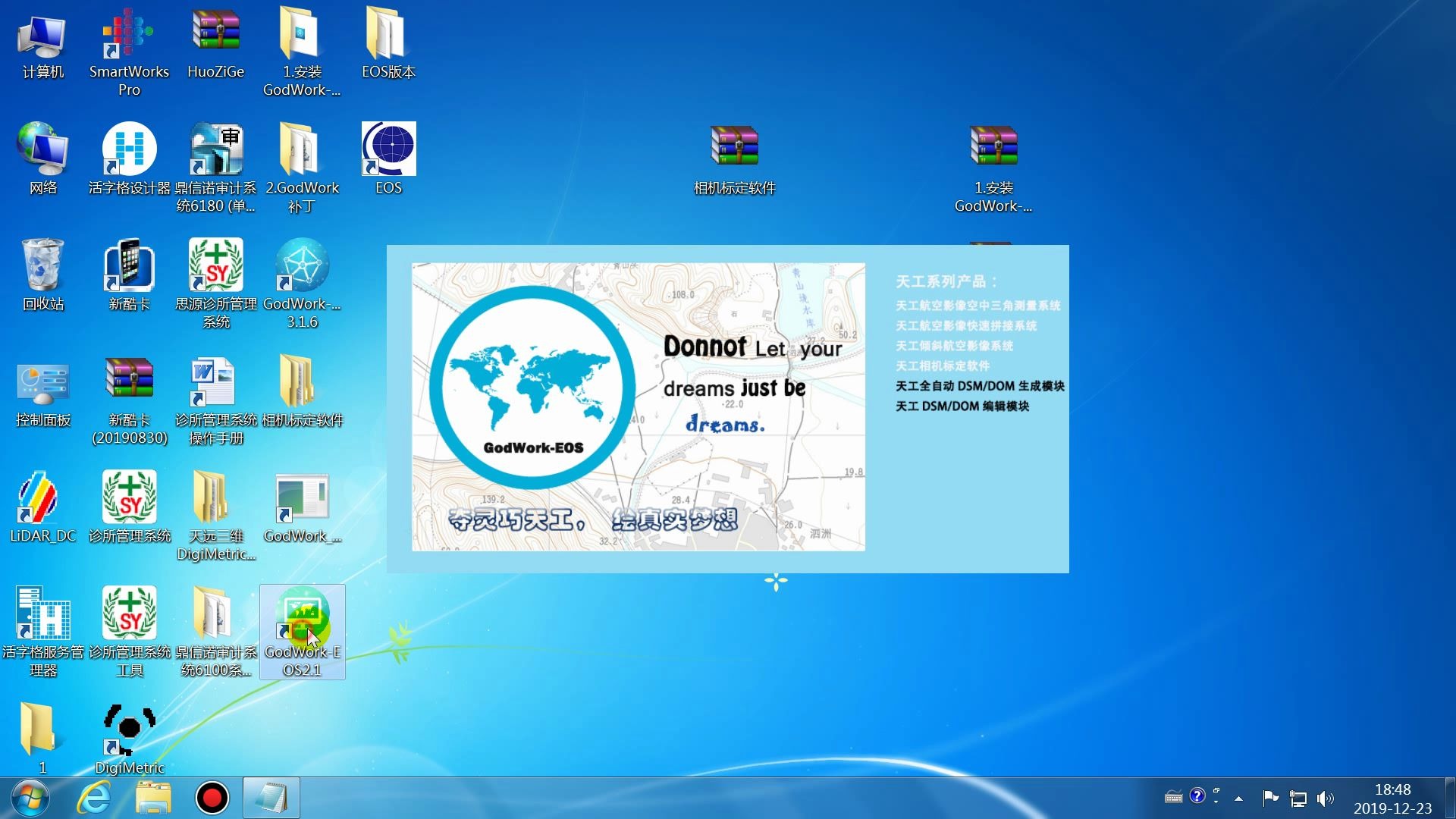Select the folder named 1
The width and height of the screenshot is (1456, 819).
point(39,737)
